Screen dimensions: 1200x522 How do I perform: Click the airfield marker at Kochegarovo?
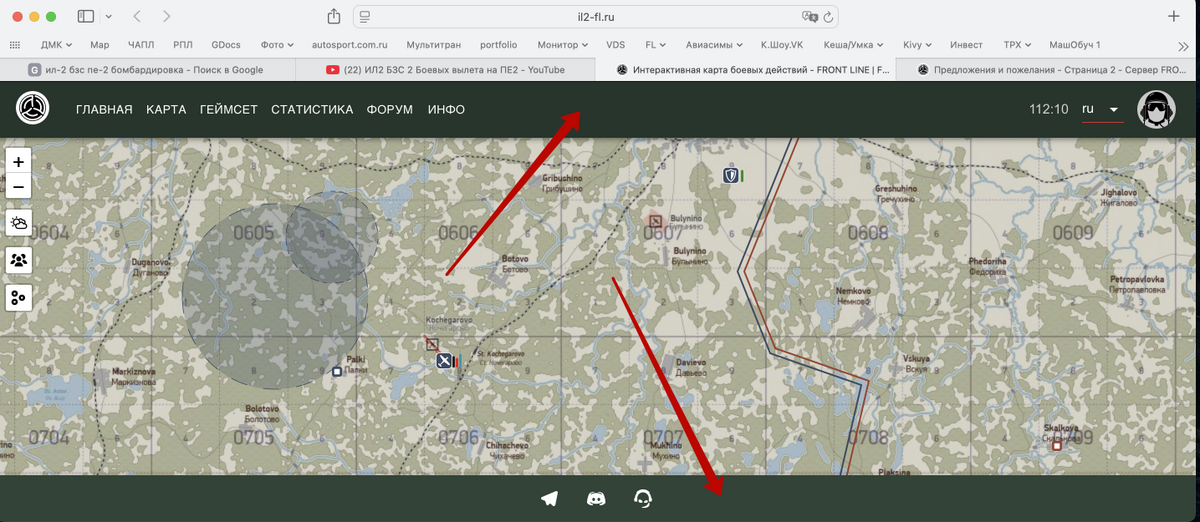tap(444, 361)
